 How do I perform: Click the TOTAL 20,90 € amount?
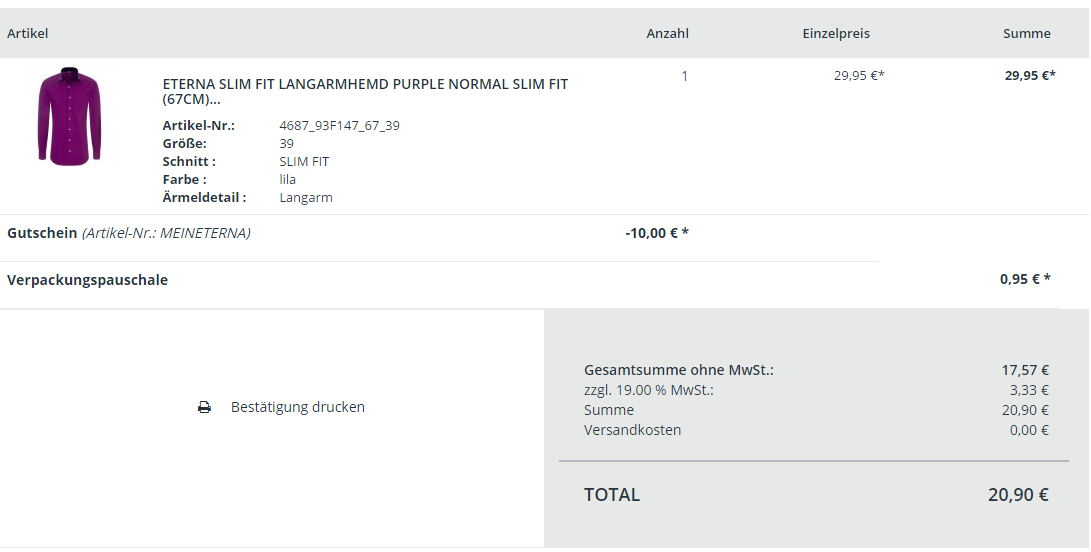[1018, 494]
